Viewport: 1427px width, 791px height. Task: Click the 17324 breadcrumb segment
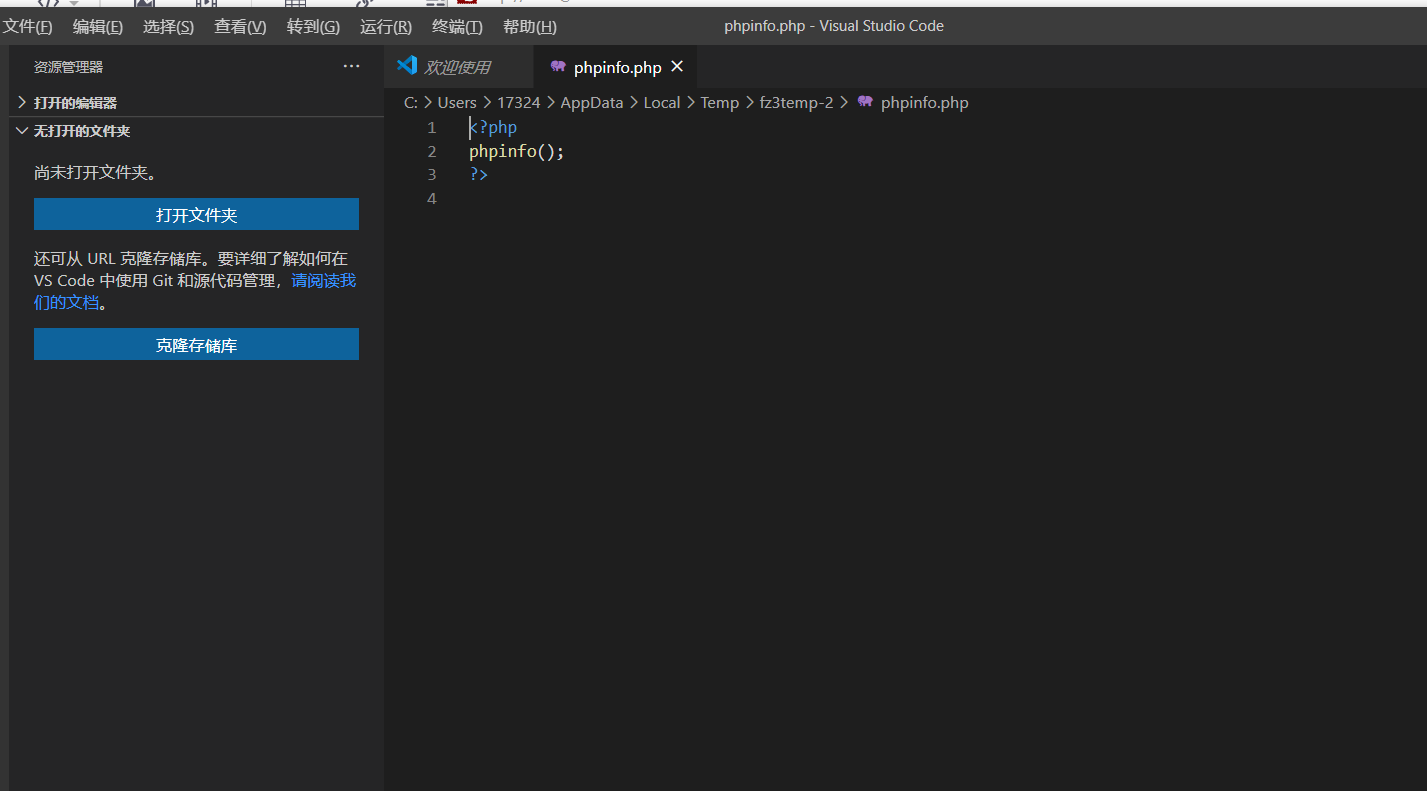(x=519, y=102)
